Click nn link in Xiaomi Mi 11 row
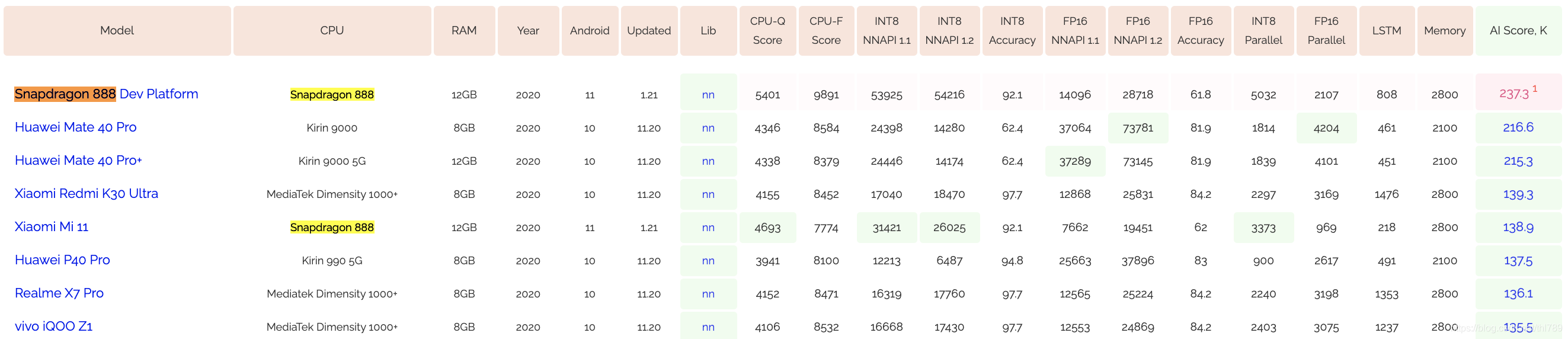Image resolution: width=1568 pixels, height=339 pixels. (709, 227)
